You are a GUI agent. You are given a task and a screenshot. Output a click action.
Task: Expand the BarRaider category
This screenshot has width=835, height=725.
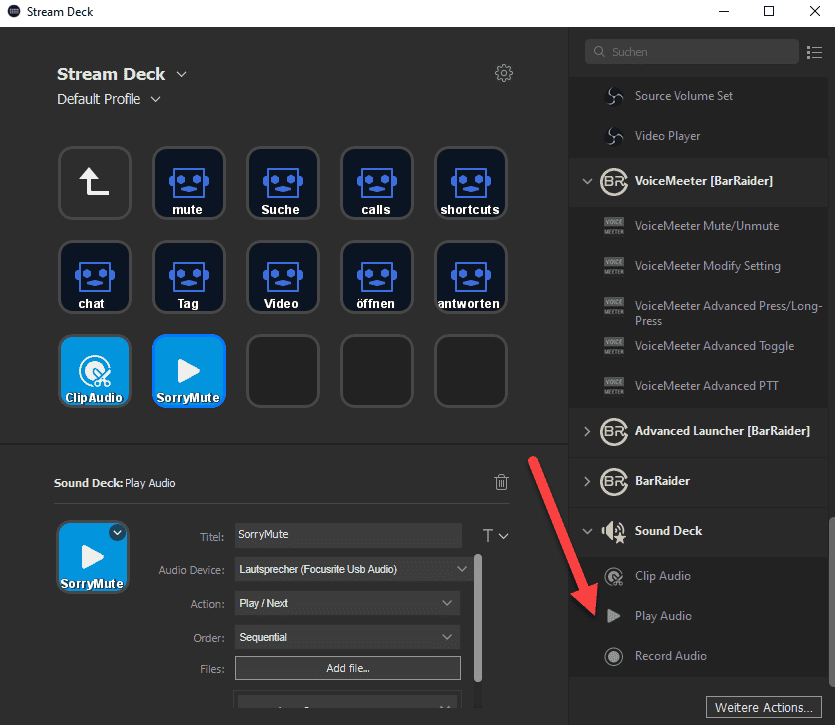pyautogui.click(x=587, y=482)
